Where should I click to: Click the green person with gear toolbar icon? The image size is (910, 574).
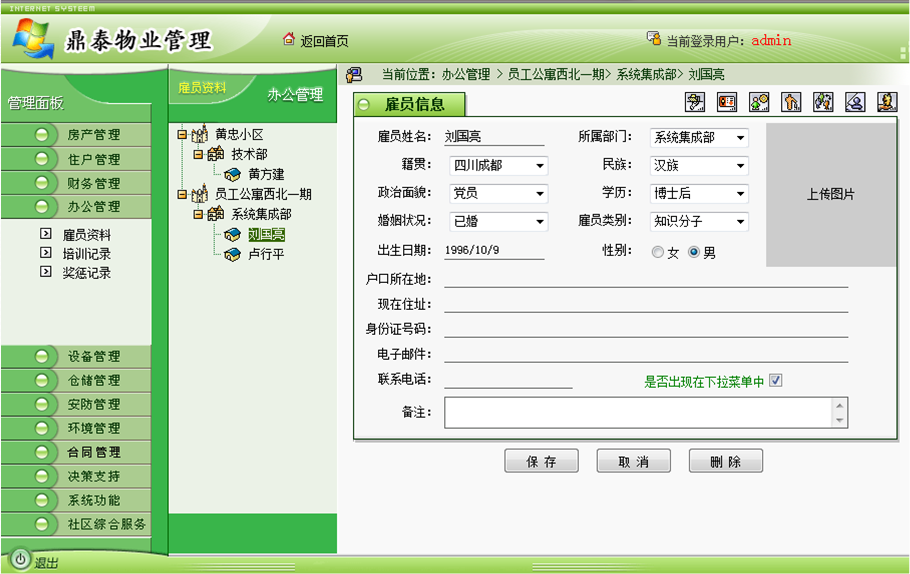[759, 102]
